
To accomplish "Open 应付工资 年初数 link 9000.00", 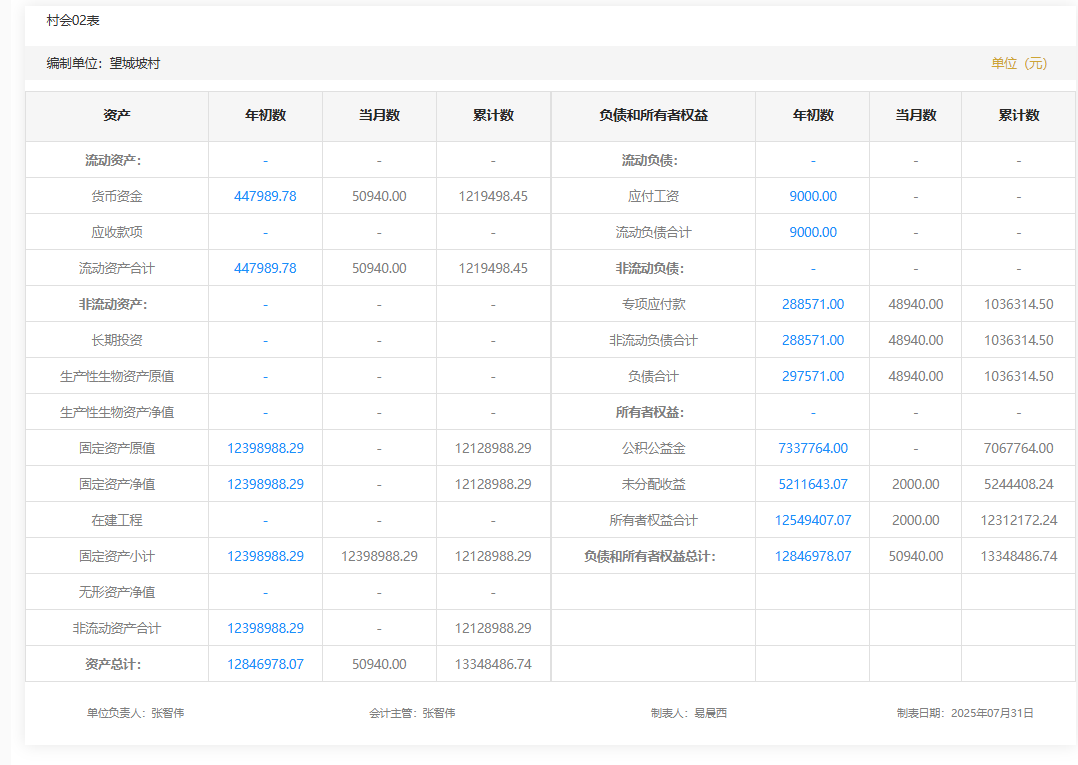I will [812, 196].
